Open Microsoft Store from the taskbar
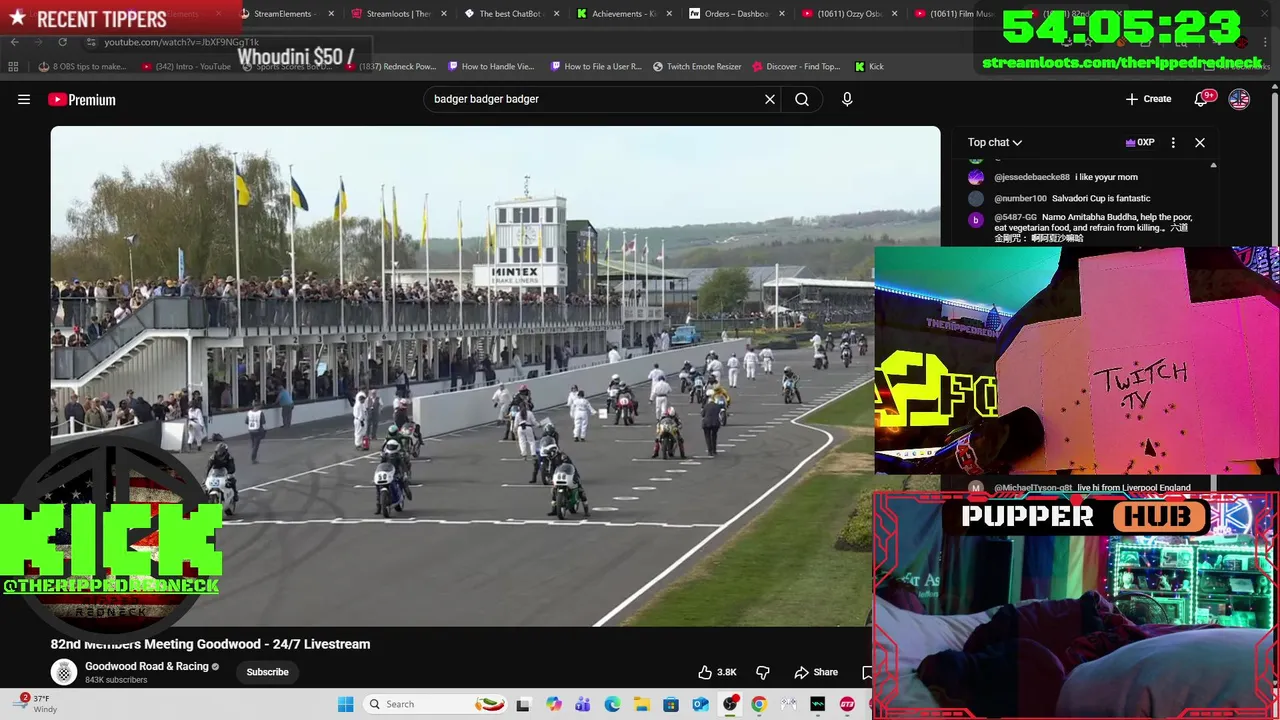 [x=671, y=704]
